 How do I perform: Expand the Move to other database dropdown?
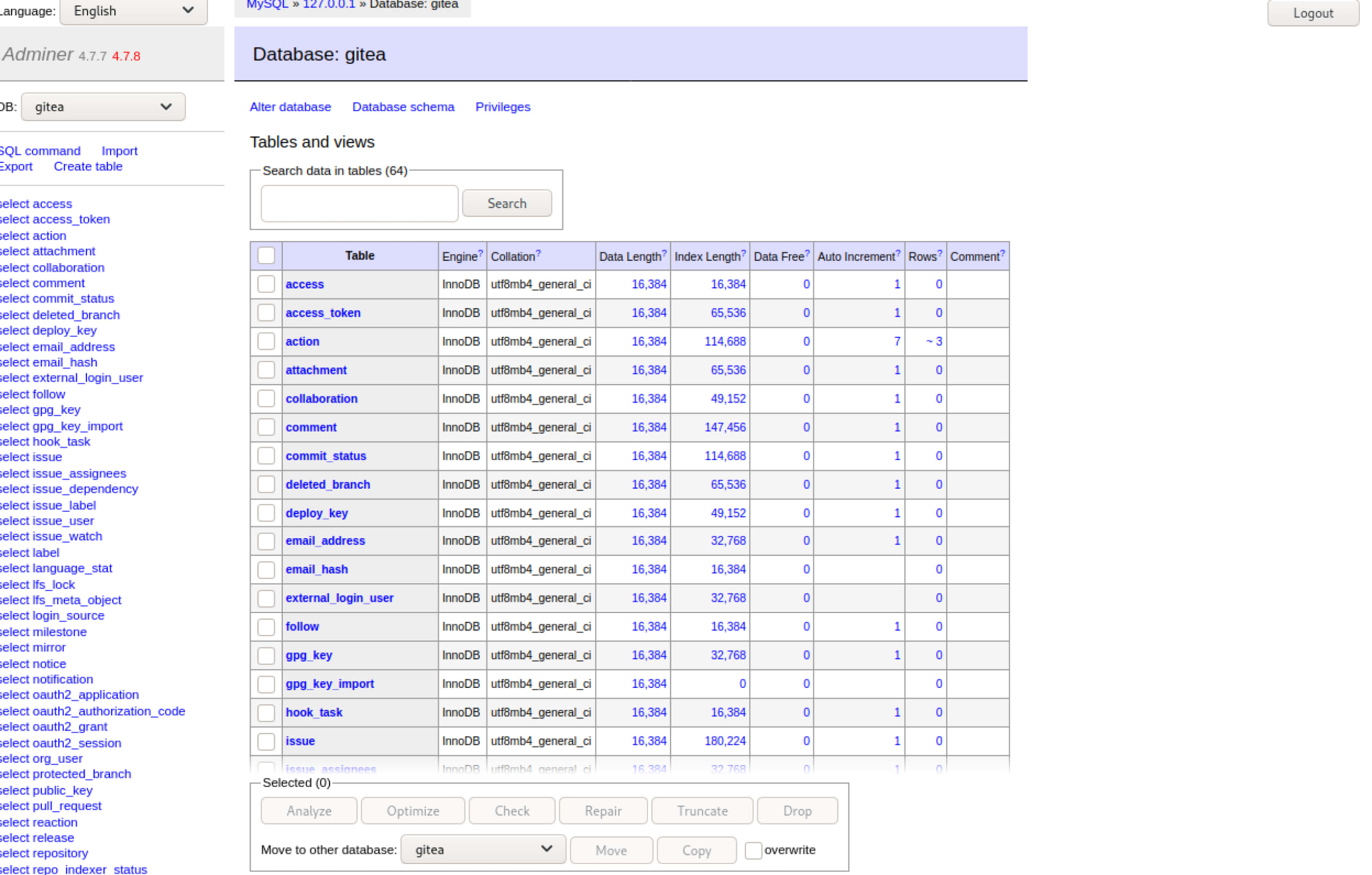(x=483, y=850)
